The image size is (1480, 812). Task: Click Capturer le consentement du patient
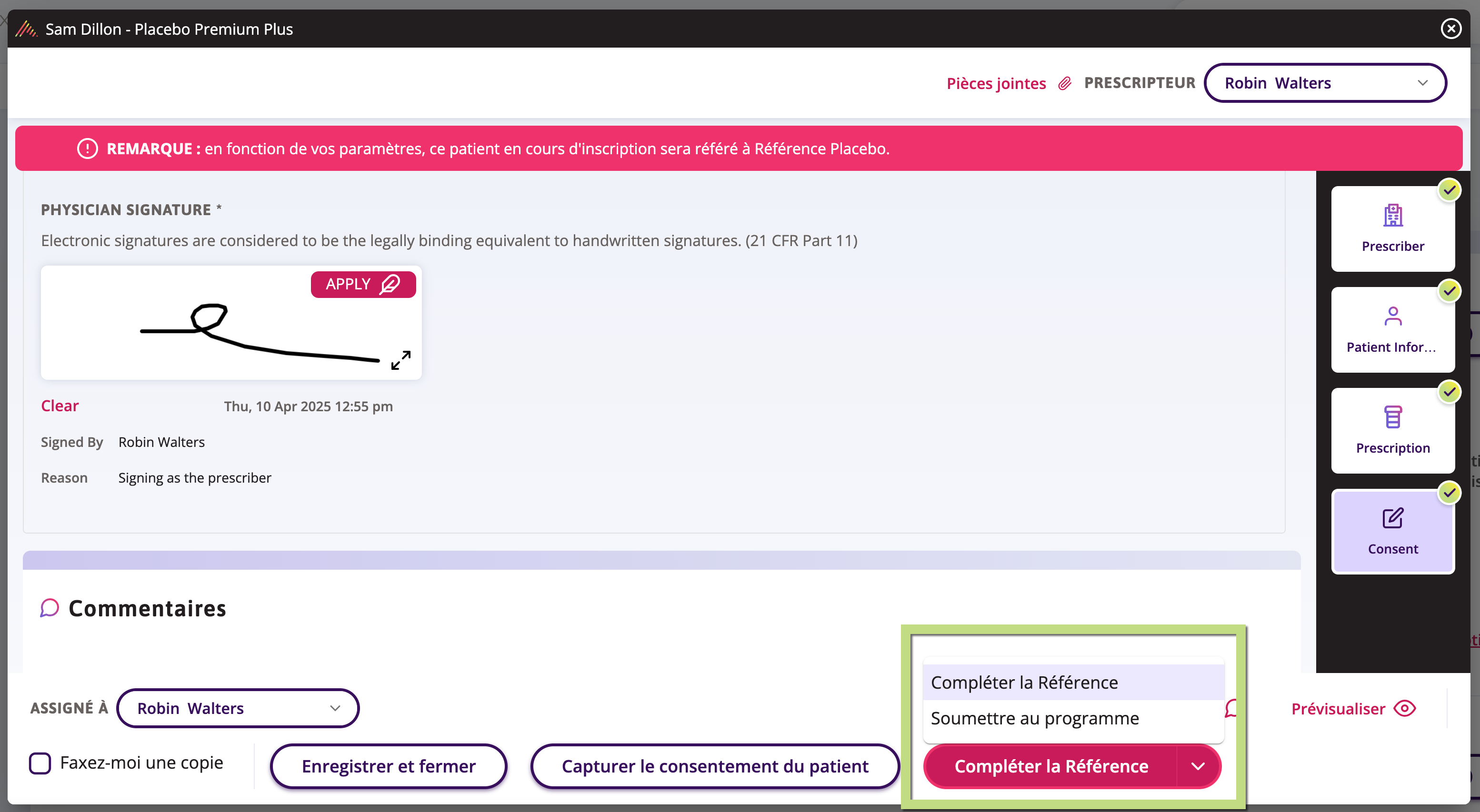[714, 766]
